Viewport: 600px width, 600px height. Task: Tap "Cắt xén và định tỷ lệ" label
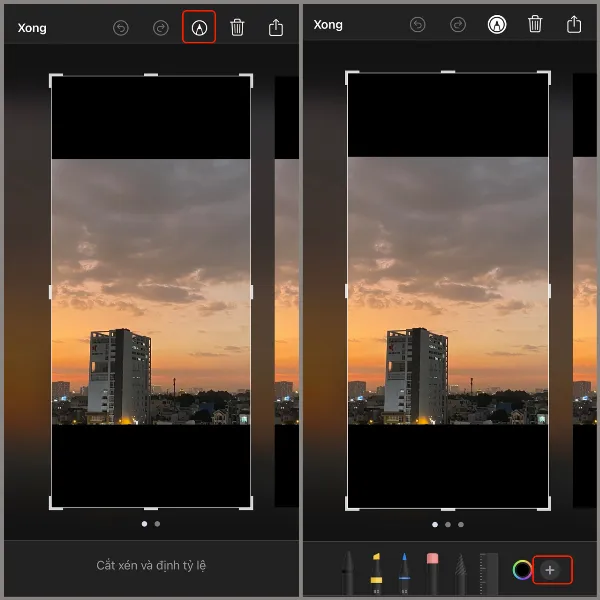[x=150, y=566]
